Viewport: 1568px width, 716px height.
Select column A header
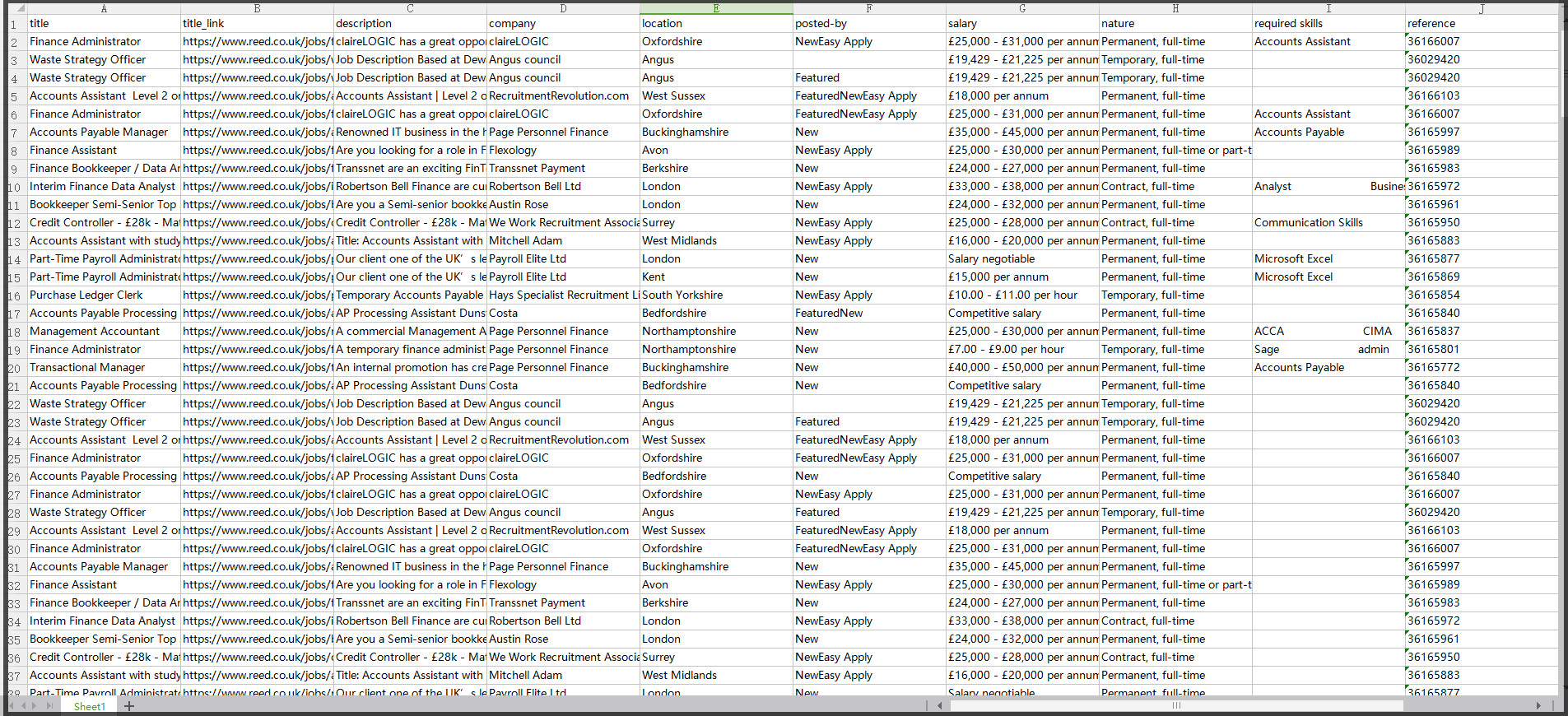click(104, 8)
